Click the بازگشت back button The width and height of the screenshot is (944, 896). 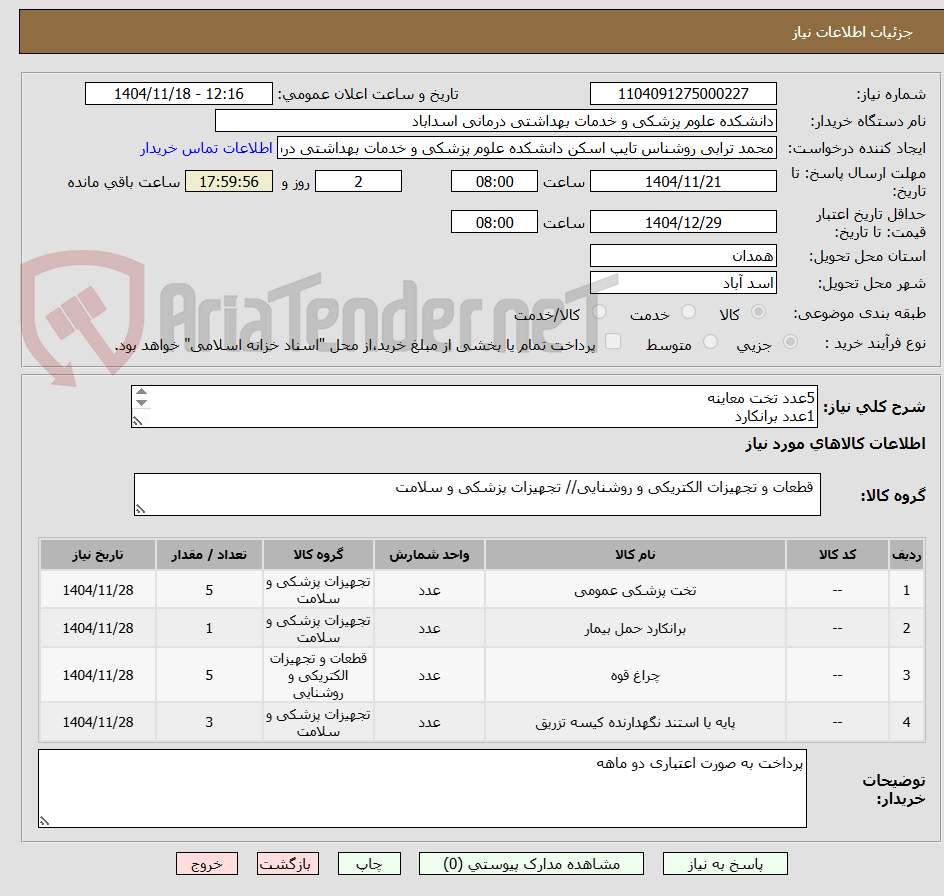[x=288, y=863]
